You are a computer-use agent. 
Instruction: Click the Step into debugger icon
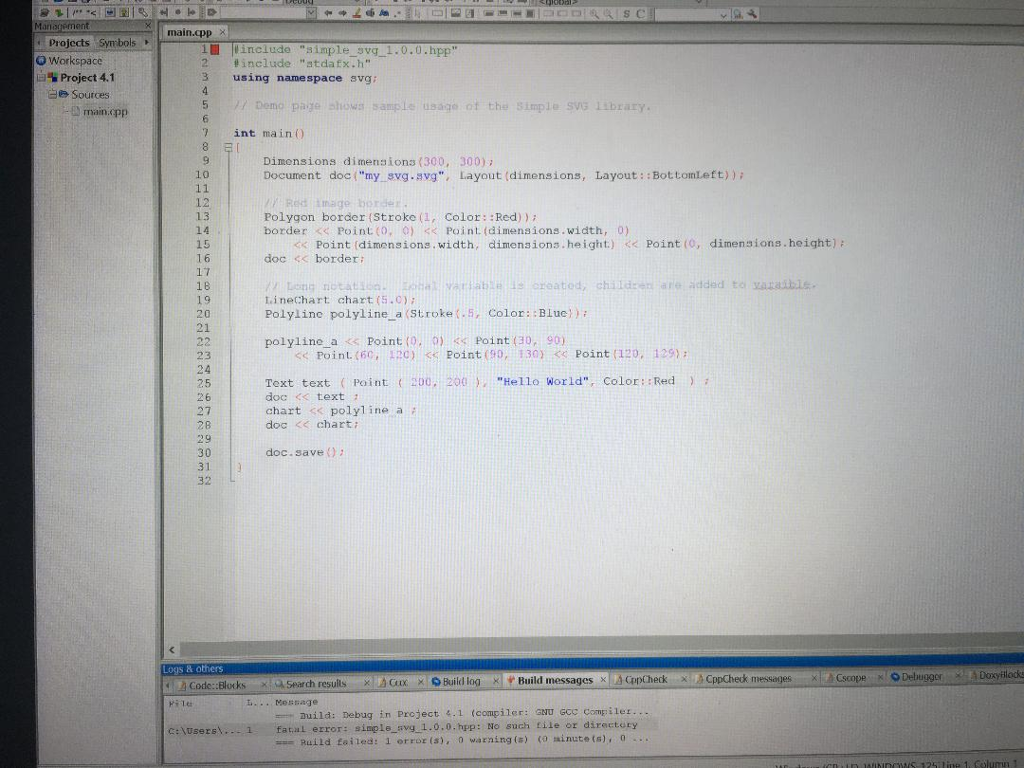191,13
